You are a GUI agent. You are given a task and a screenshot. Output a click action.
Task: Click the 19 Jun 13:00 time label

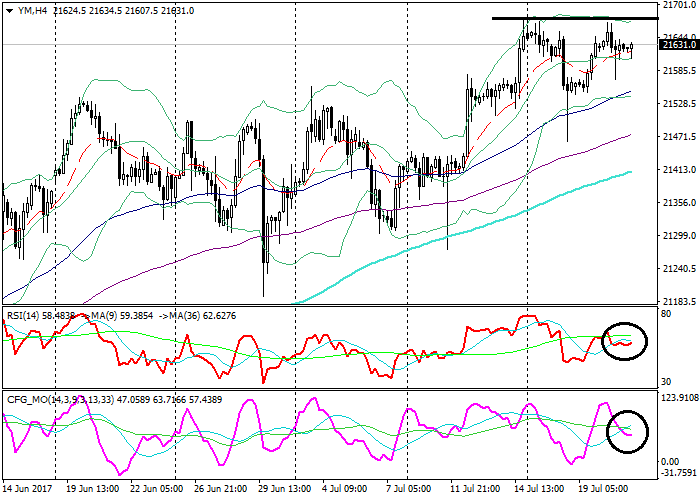click(x=93, y=488)
